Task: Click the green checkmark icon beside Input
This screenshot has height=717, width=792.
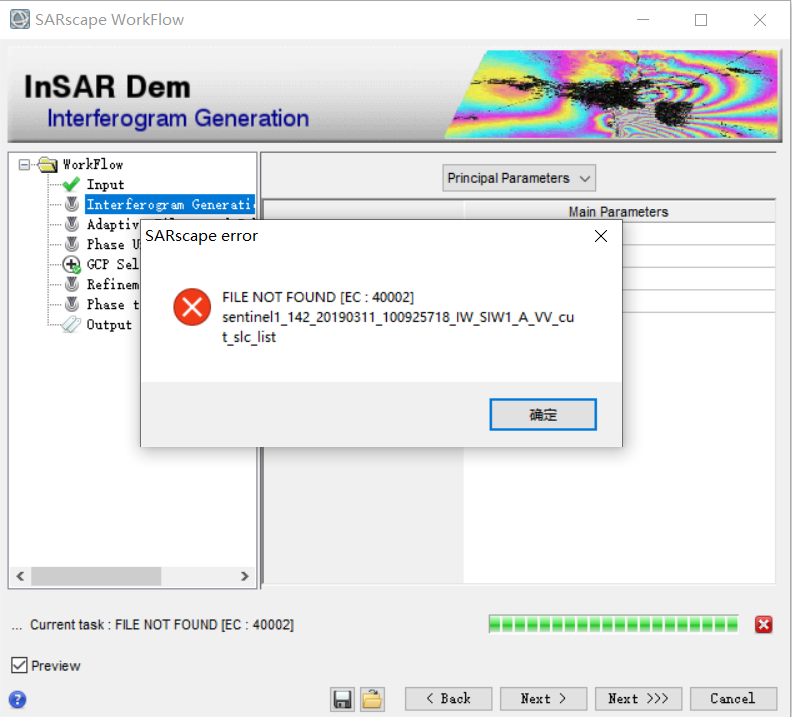Action: (71, 184)
